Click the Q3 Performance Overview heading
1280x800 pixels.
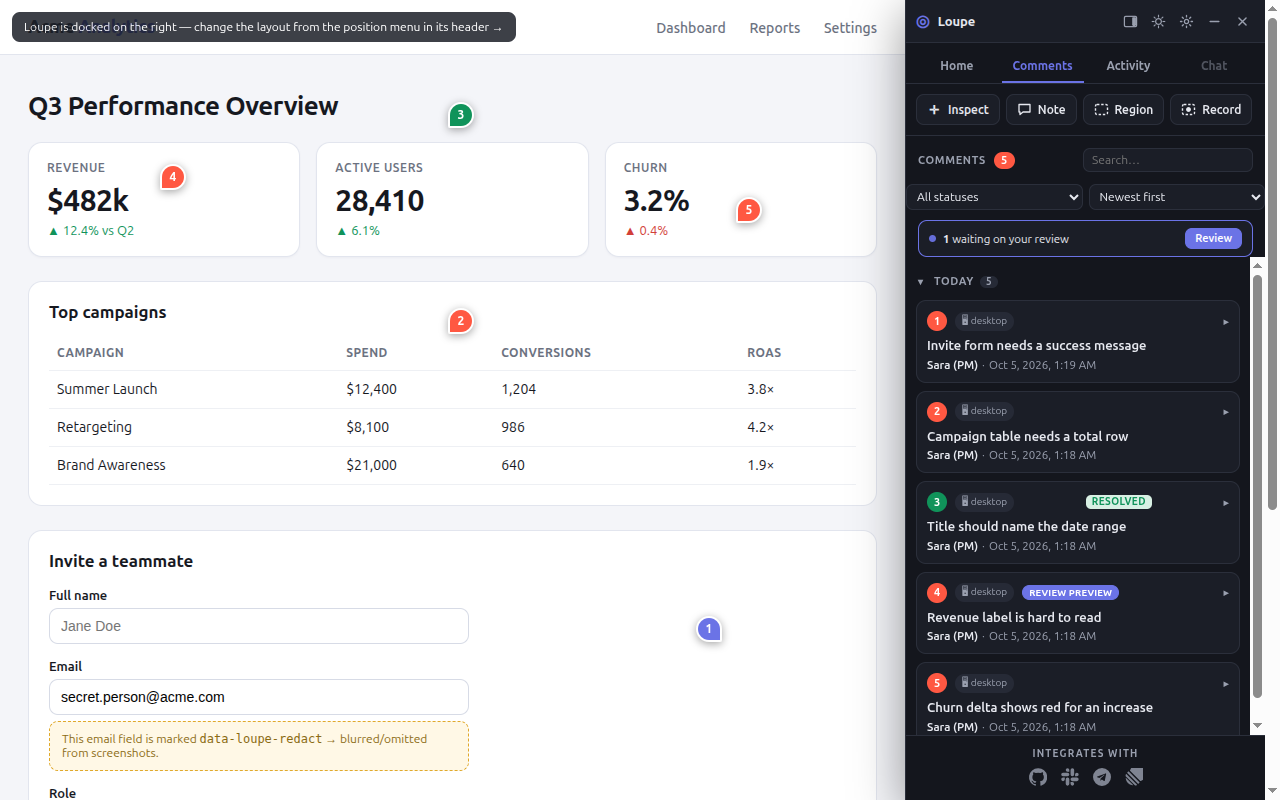(183, 106)
